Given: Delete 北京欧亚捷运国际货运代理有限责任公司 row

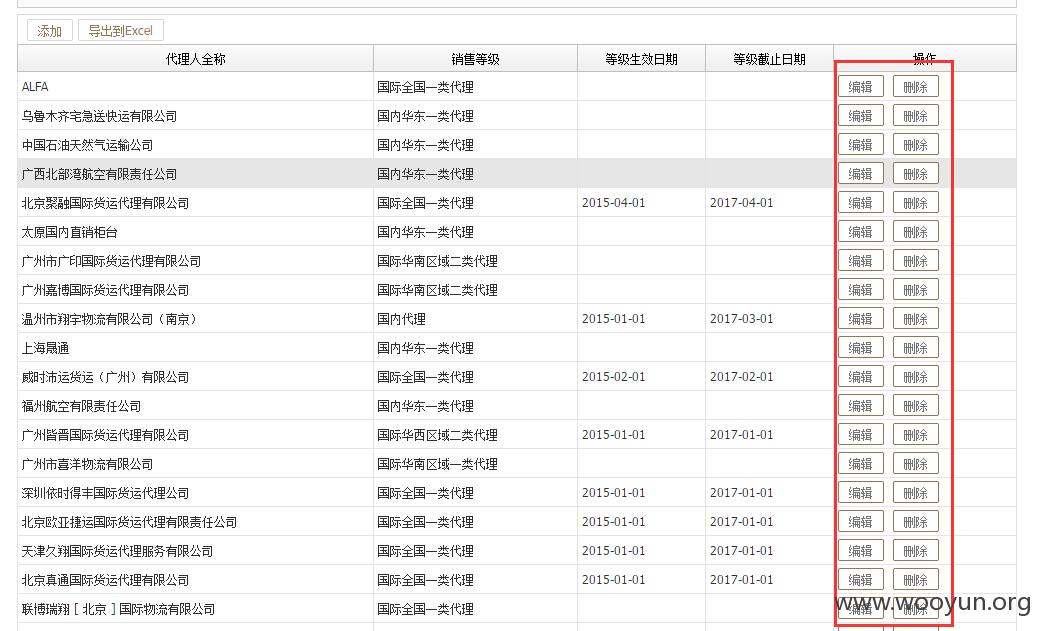Looking at the screenshot, I should point(915,522).
